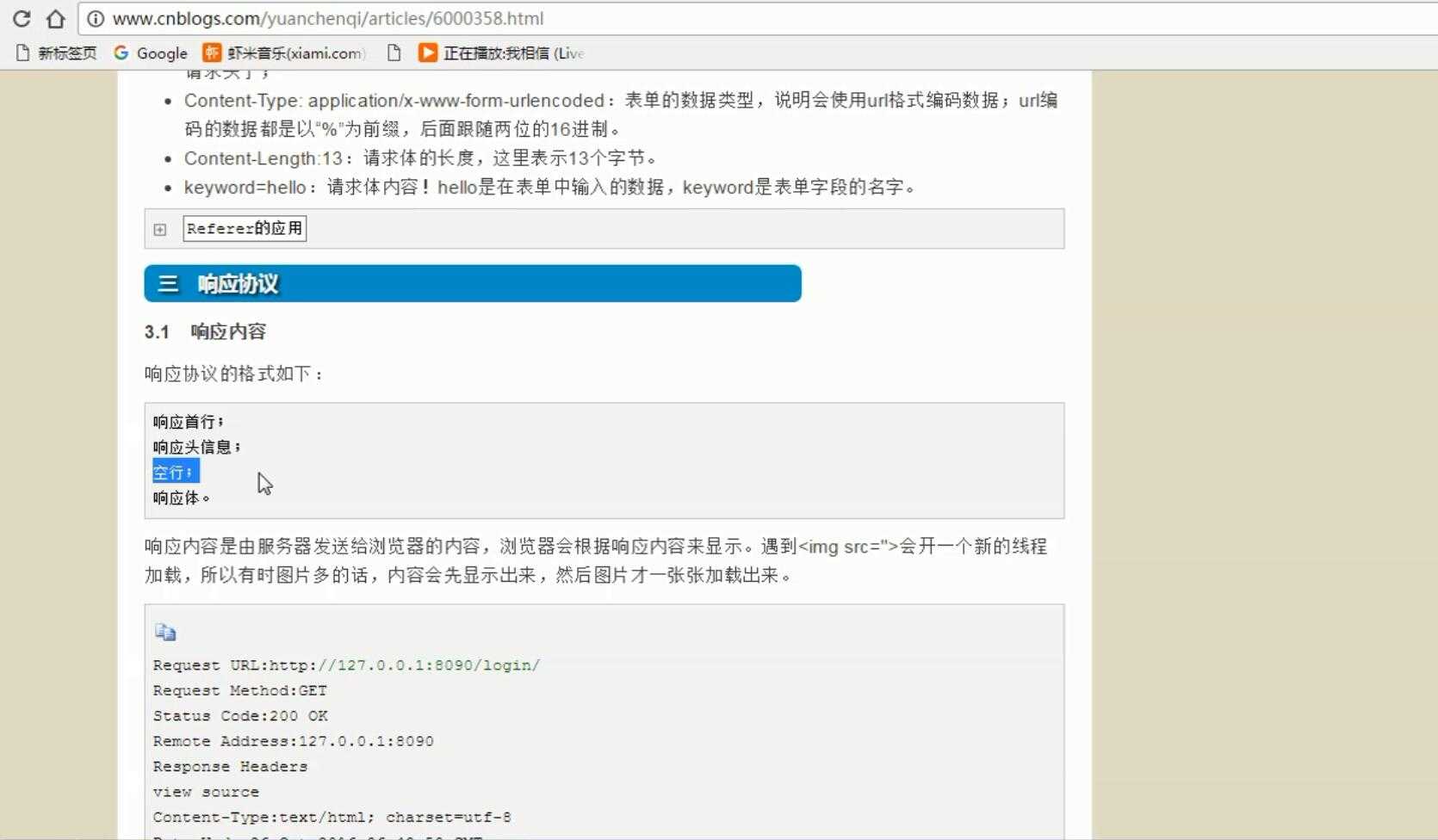Click the orange xiami favicon
The image size is (1438, 840).
click(x=212, y=53)
